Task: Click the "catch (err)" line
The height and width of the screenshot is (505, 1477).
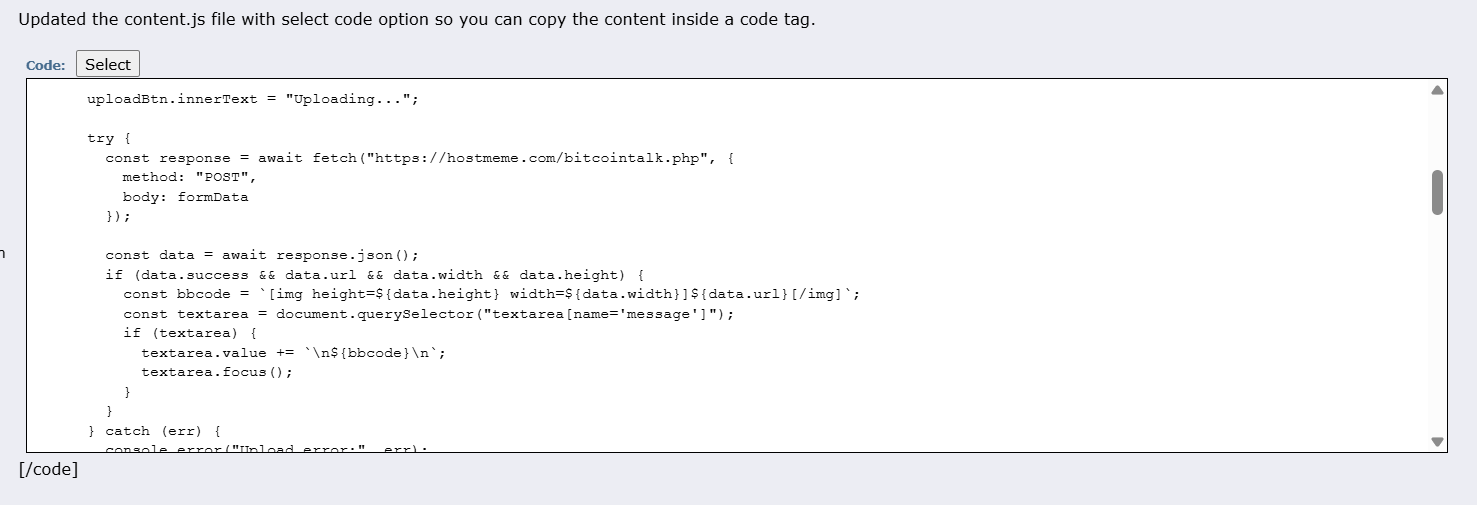Action: click(154, 431)
